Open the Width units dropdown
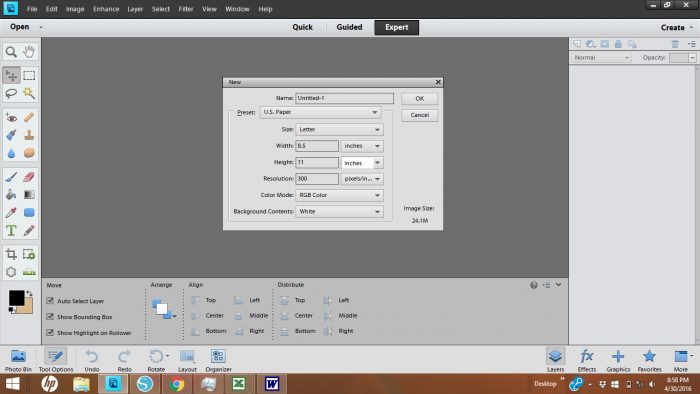This screenshot has width=700, height=394. 362,146
